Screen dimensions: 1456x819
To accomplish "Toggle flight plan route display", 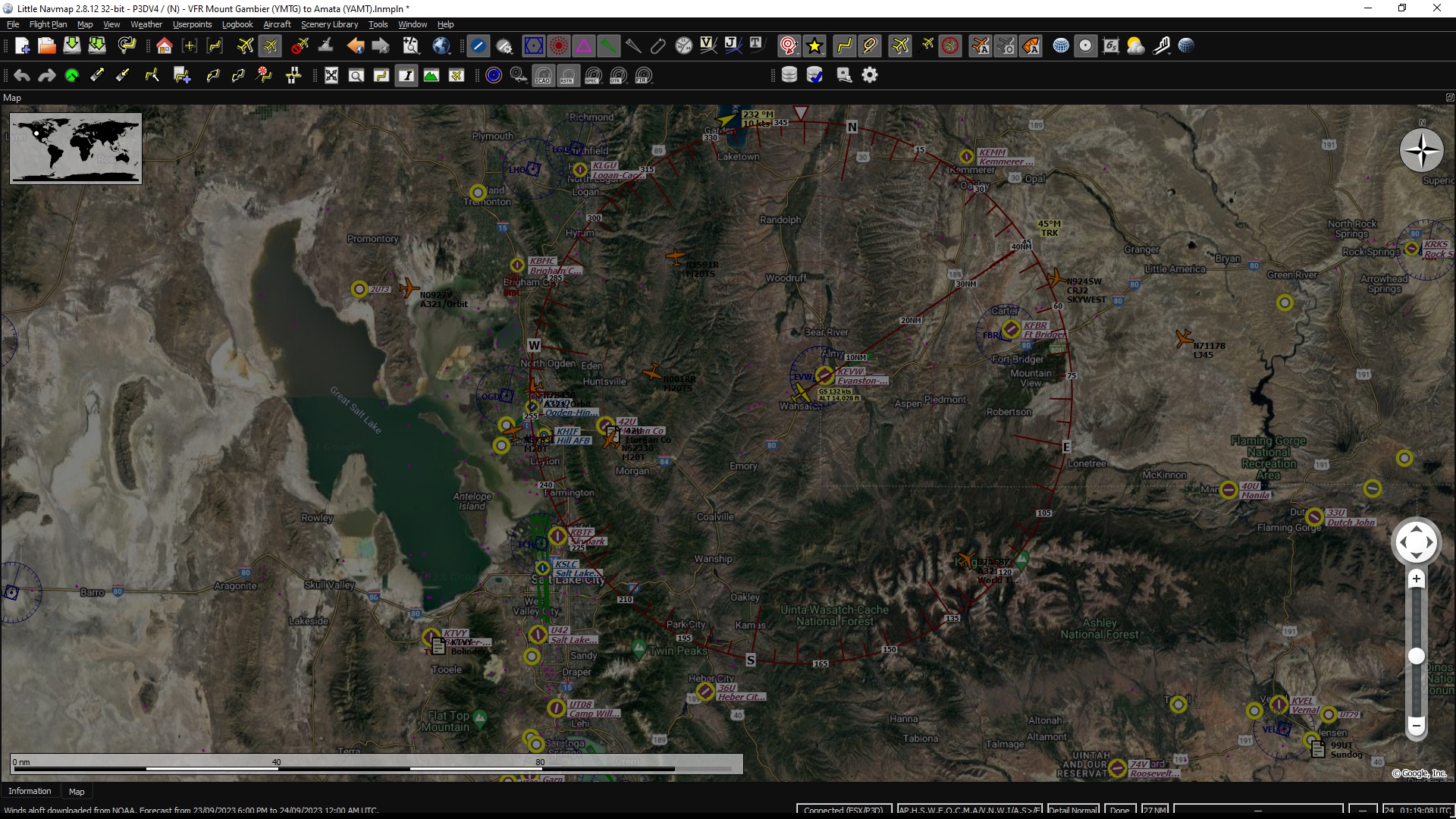I will tap(844, 46).
